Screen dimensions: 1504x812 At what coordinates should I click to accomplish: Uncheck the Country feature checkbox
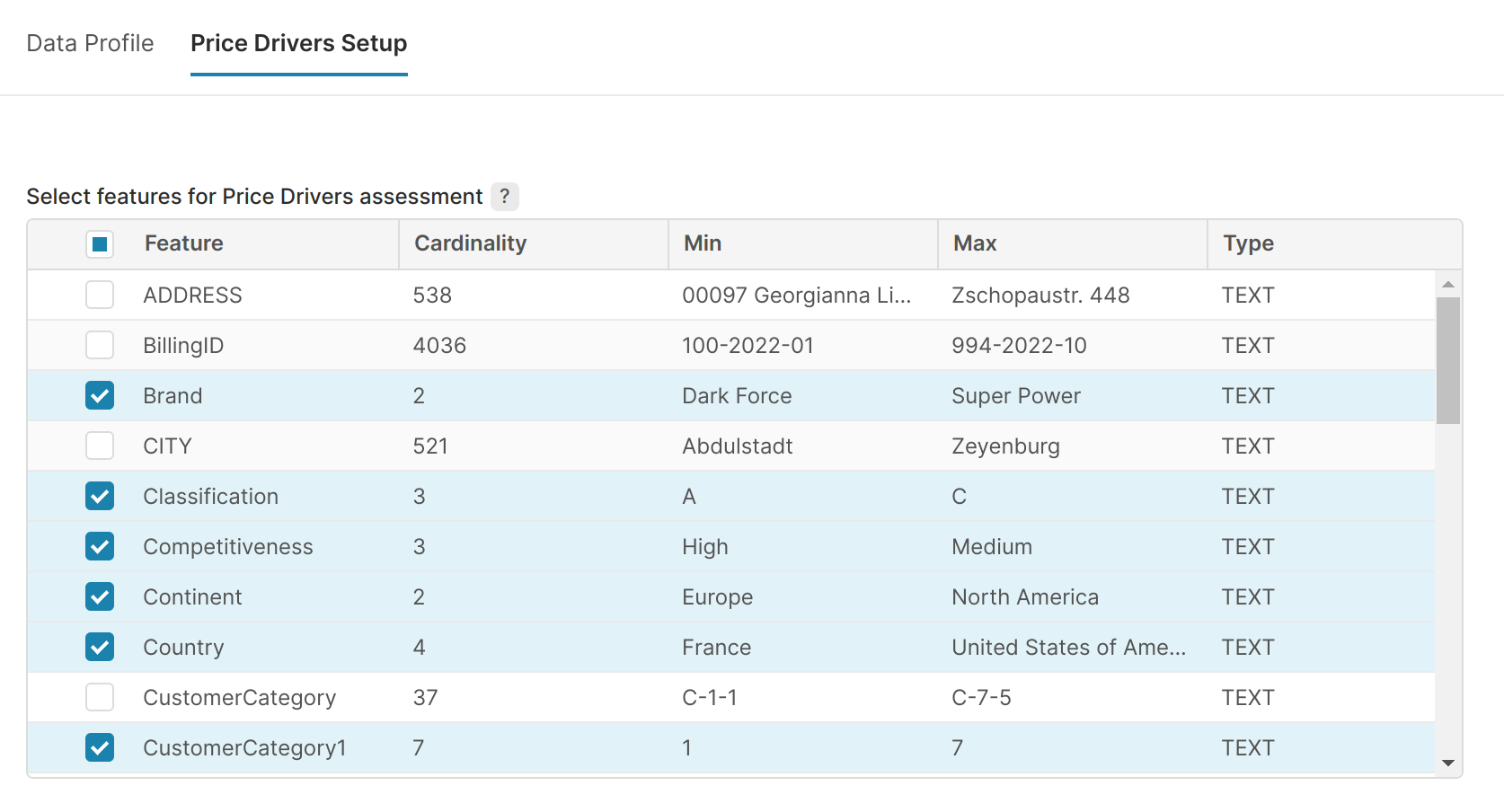[100, 647]
